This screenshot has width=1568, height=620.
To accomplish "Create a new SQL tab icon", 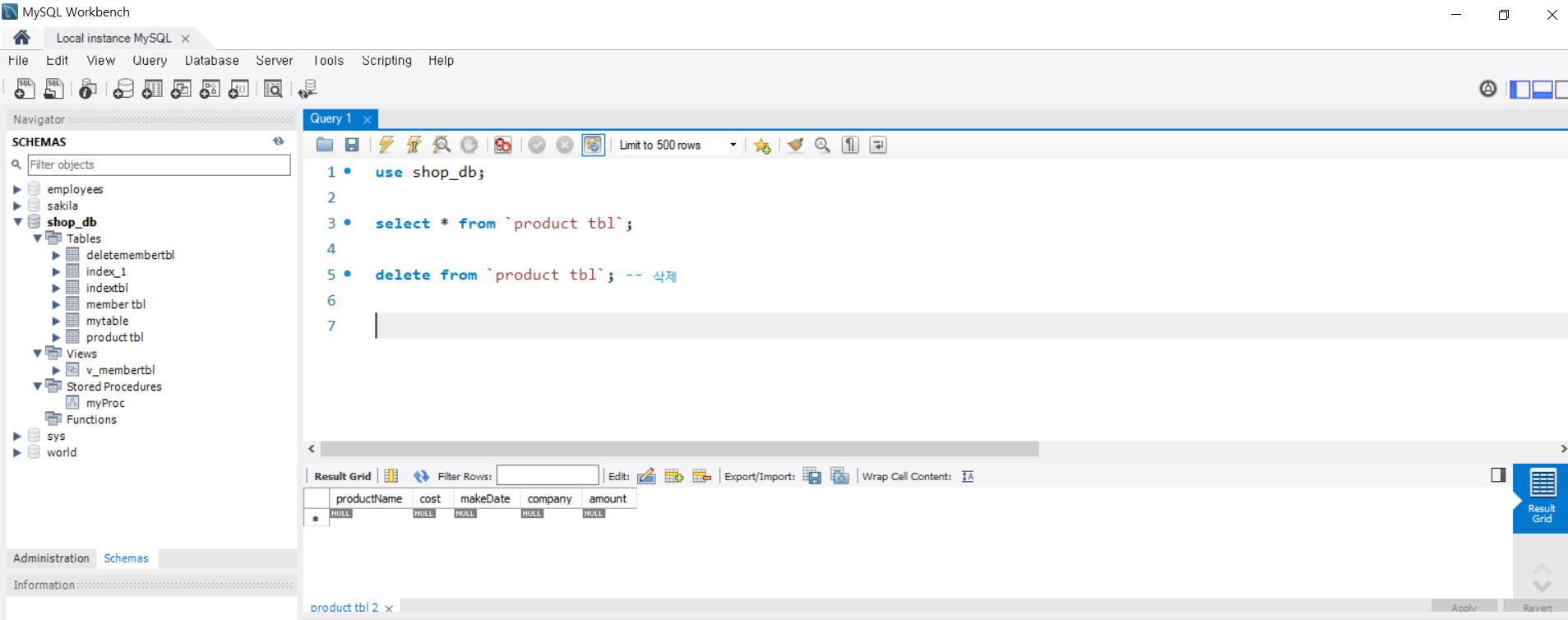I will 25,89.
